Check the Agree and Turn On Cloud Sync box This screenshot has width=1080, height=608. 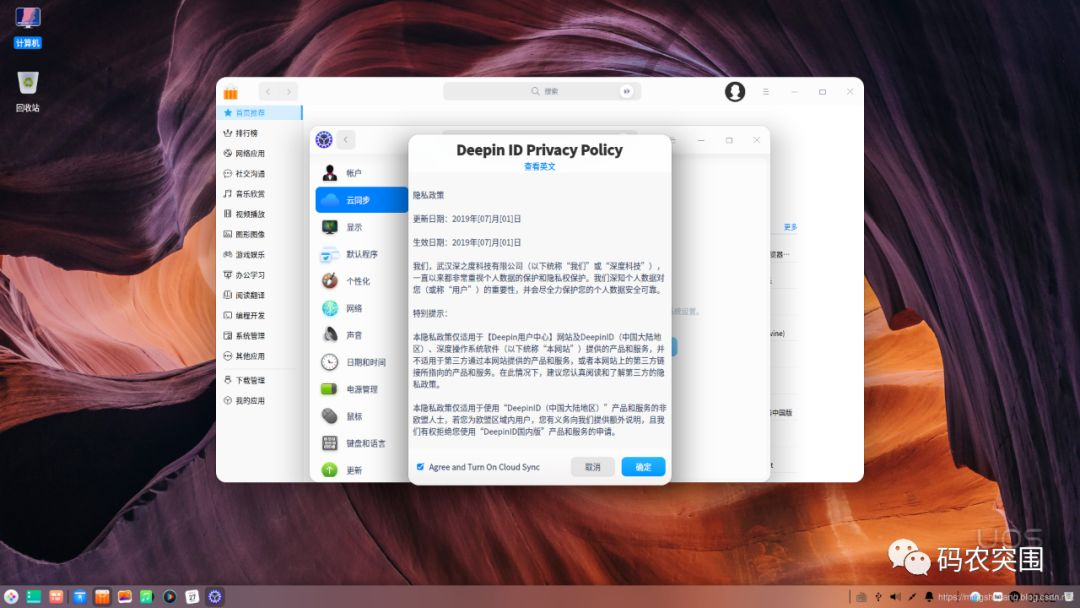point(420,467)
